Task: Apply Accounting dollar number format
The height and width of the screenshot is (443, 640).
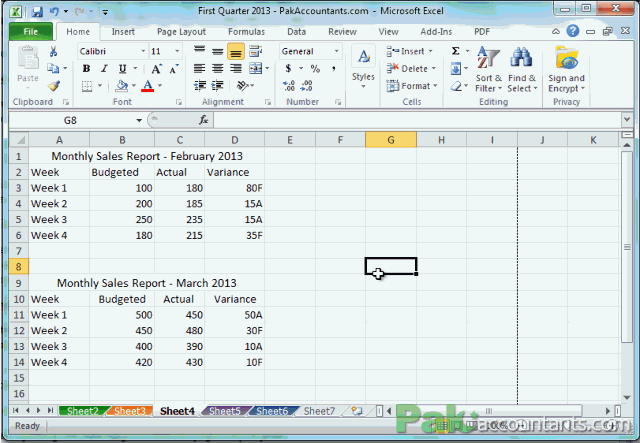Action: 288,69
